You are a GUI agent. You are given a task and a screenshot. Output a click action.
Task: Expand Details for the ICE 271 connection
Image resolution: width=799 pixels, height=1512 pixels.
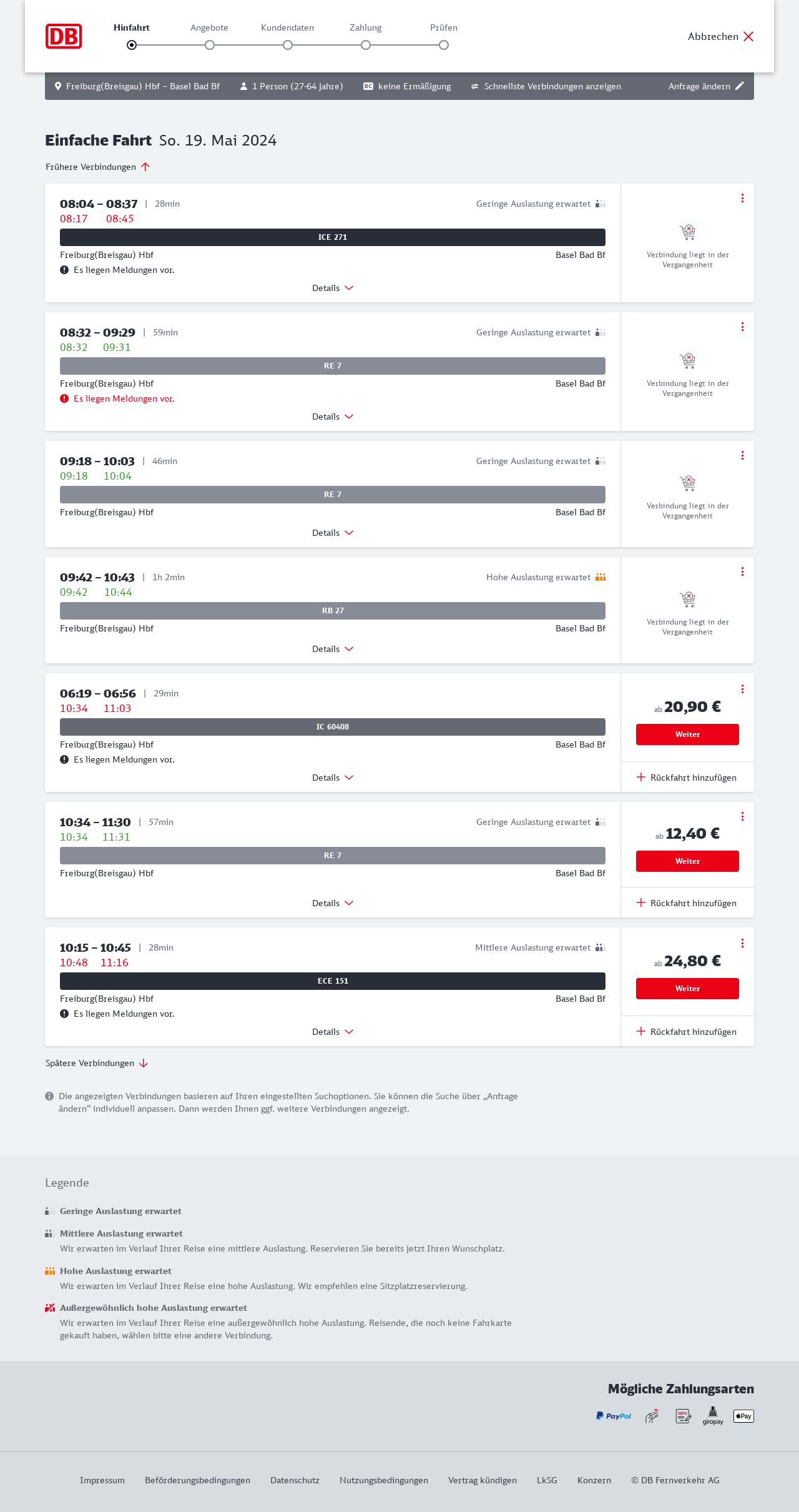click(x=333, y=288)
